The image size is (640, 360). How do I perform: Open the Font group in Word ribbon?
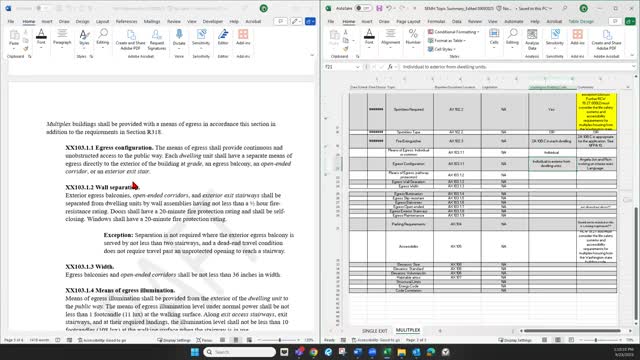tap(41, 38)
